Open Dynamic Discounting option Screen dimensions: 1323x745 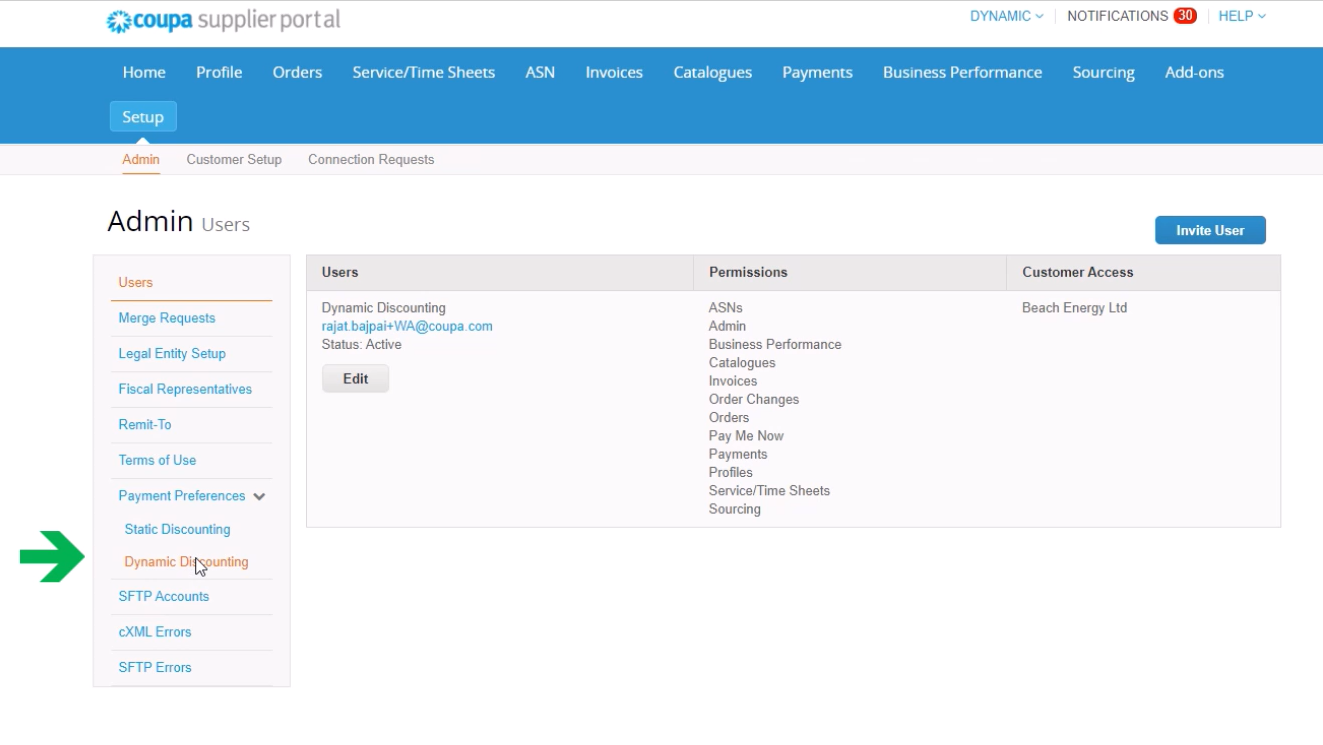[x=186, y=562]
